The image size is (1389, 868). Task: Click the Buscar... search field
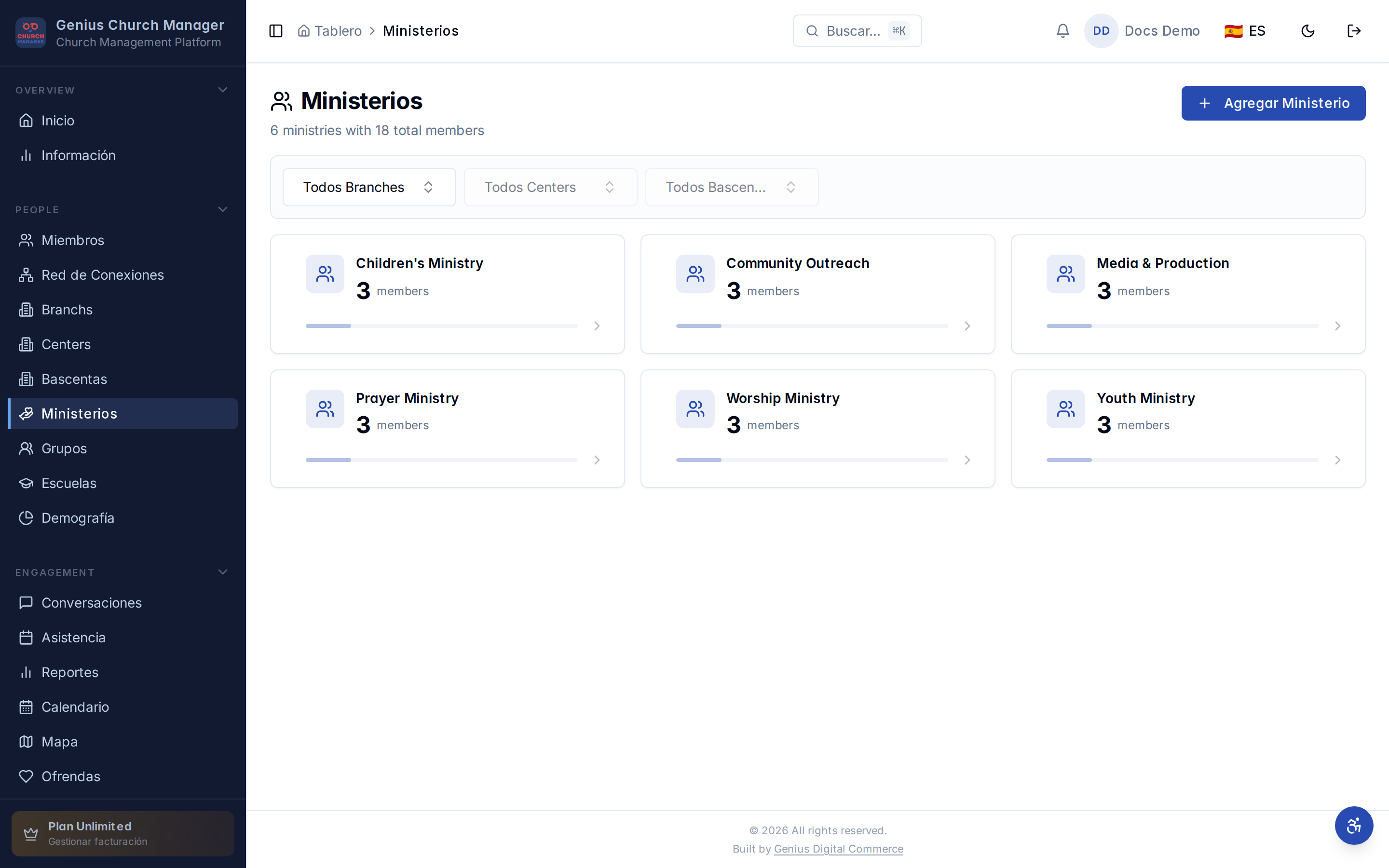pyautogui.click(x=857, y=31)
